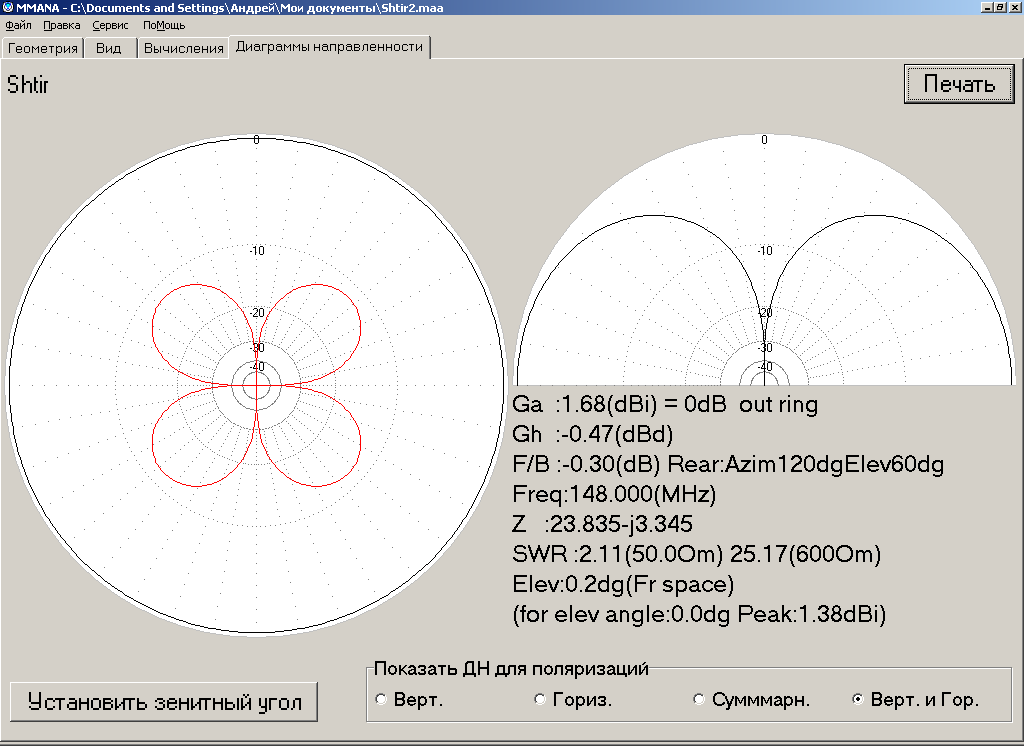
Task: Select the Верт. и Гор. radio button
Action: click(x=916, y=700)
